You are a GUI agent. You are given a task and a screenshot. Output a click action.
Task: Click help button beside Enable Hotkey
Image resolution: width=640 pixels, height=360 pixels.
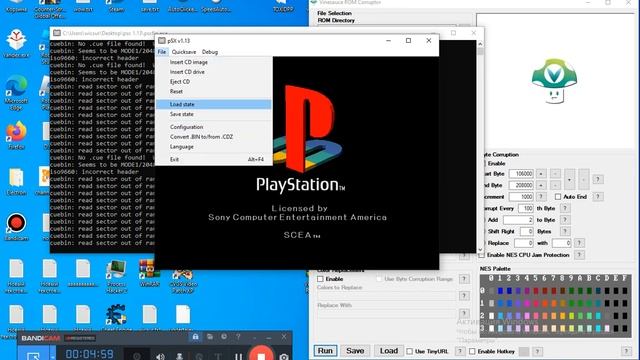click(538, 351)
